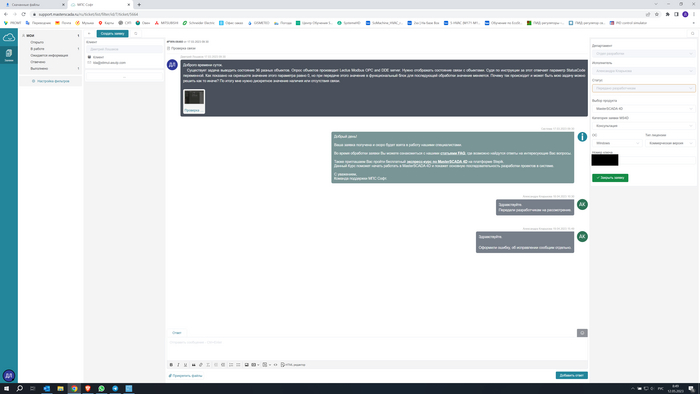
Task: Open the FAQ articles link in system message
Action: click(453, 153)
